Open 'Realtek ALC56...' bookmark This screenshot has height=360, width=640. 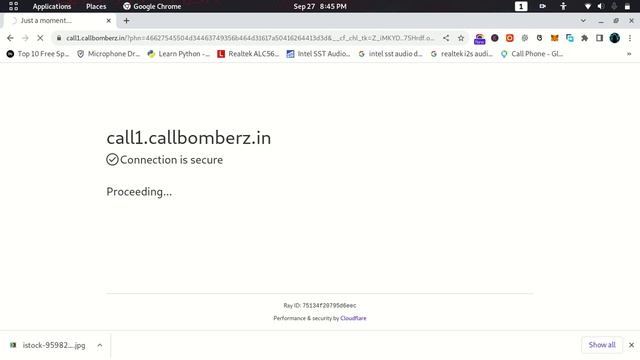tap(248, 53)
